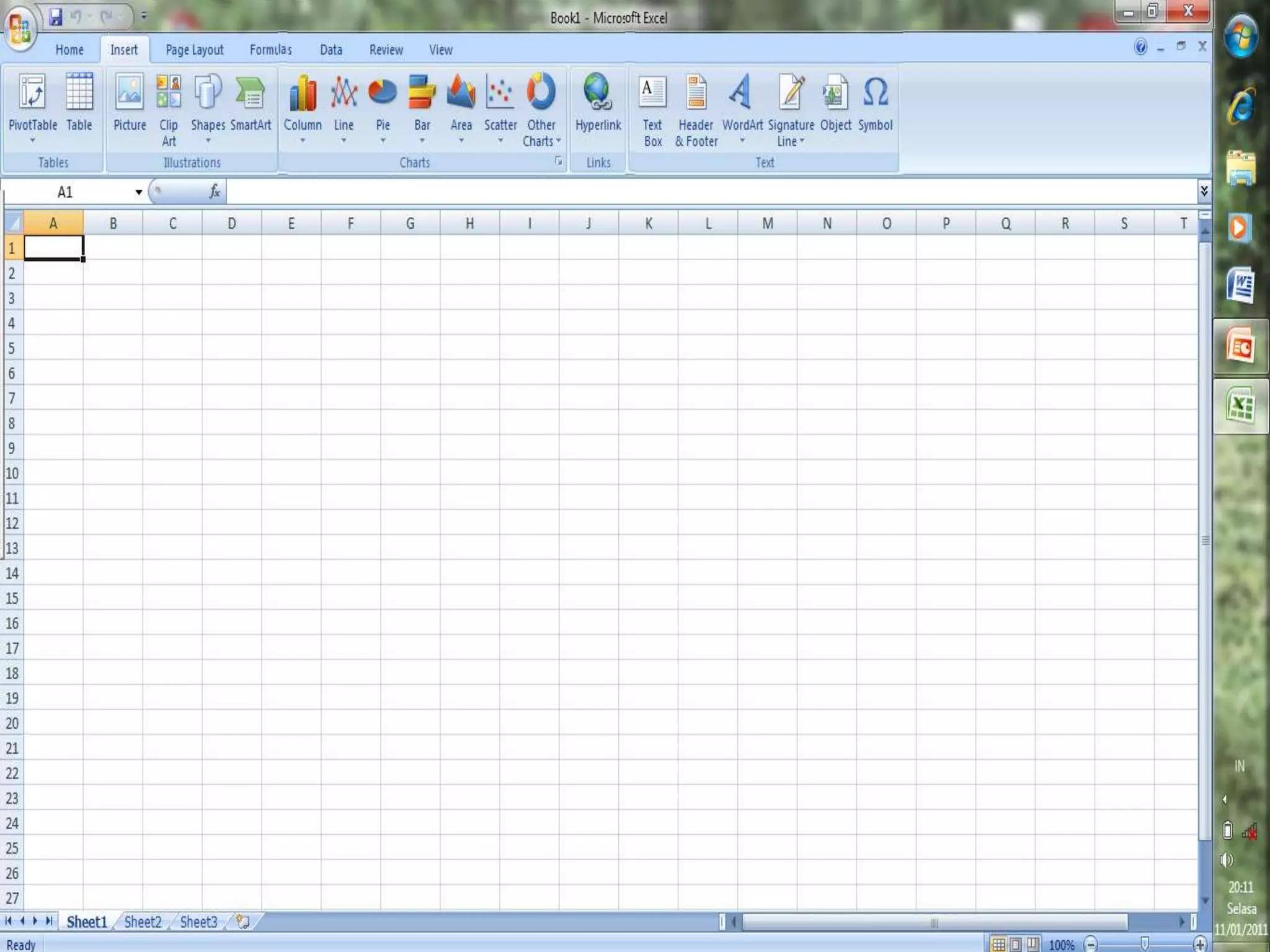This screenshot has height=952, width=1270.
Task: Switch to Page Break Preview
Action: (x=1032, y=945)
